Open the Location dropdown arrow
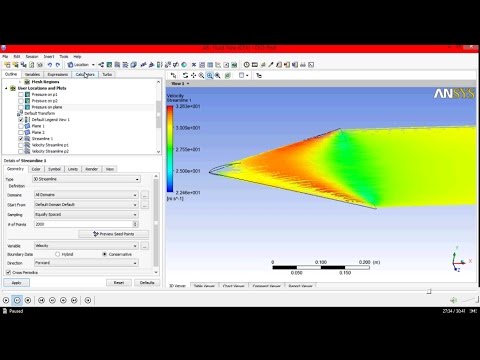 pos(93,65)
